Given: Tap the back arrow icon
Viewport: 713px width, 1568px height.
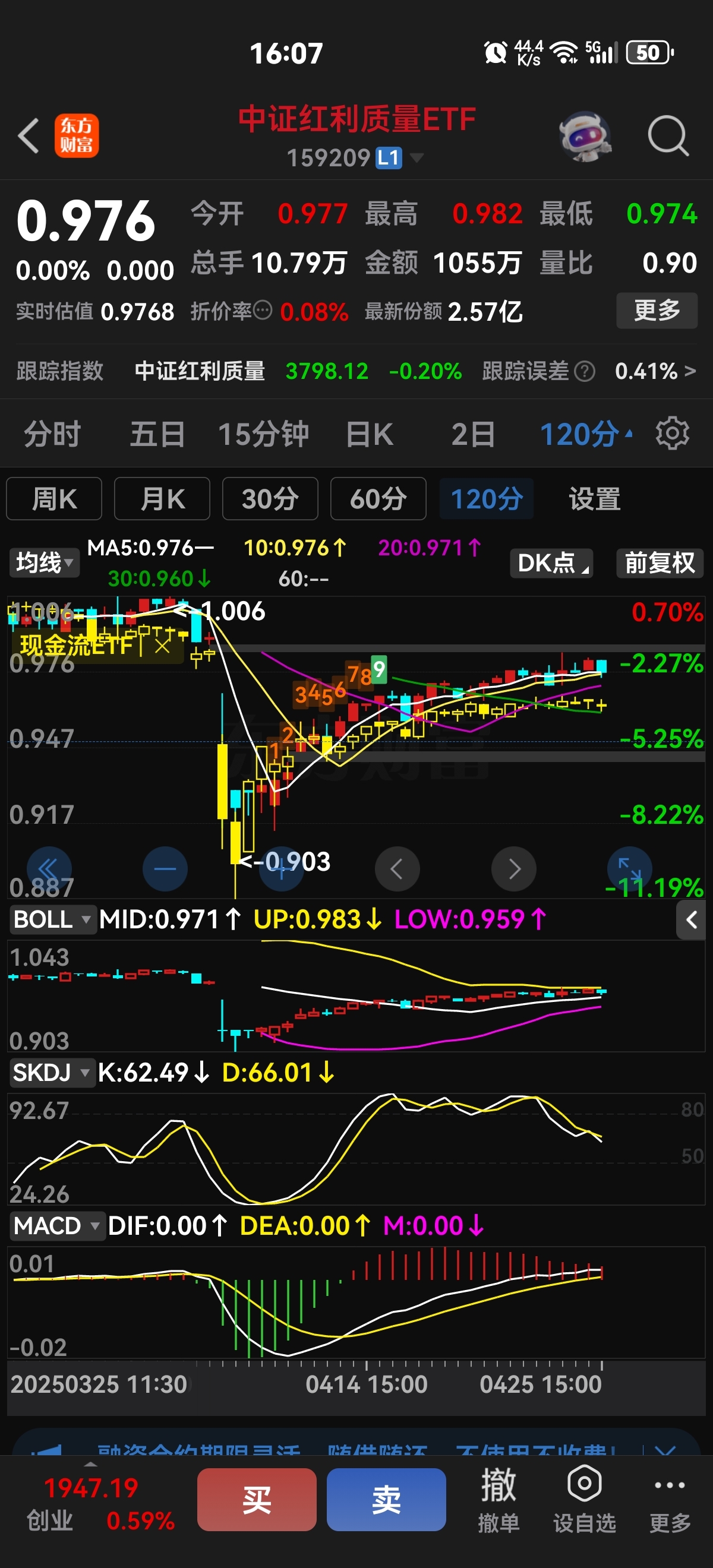Looking at the screenshot, I should click(x=29, y=135).
